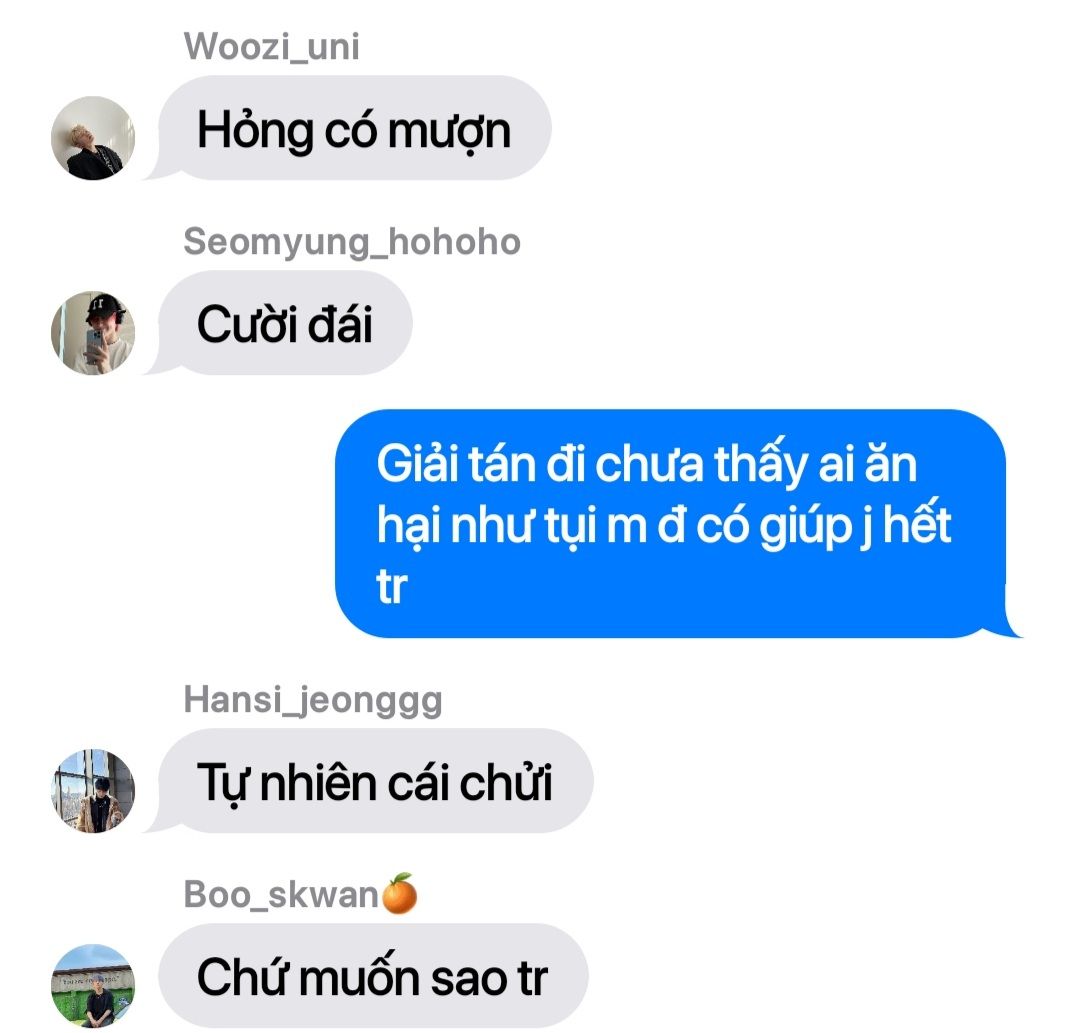Click the word "Giải" in the blue bubble
This screenshot has width=1080, height=1033.
click(x=417, y=461)
